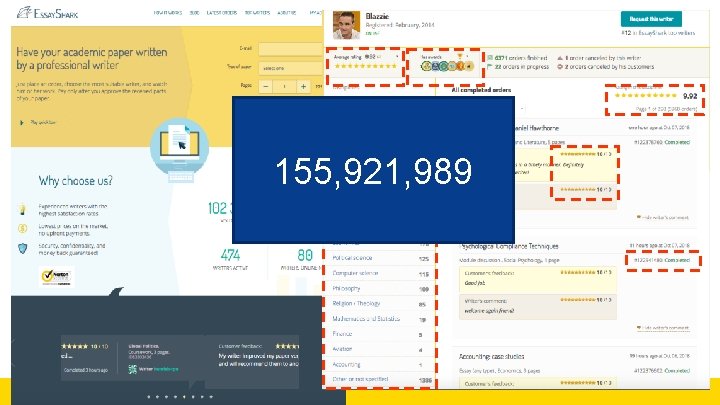Viewport: 720px width, 405px height.
Task: Click welcome again friend comment stars
Action: [x=578, y=300]
